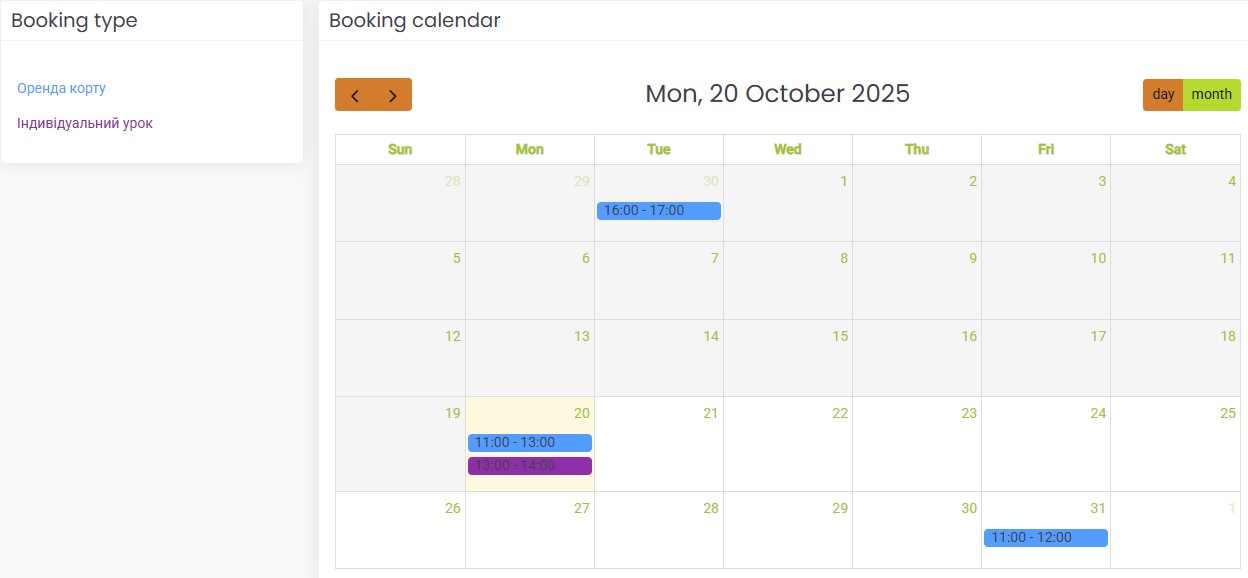The image size is (1248, 578).
Task: Open the 11:00 - 12:00 booking on Friday 31
Action: (1045, 538)
